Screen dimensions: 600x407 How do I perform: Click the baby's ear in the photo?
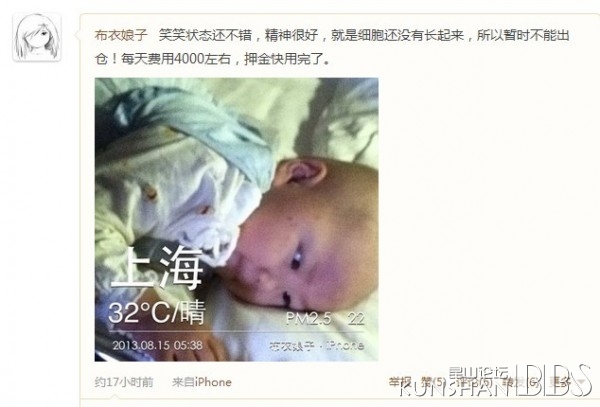[x=302, y=173]
